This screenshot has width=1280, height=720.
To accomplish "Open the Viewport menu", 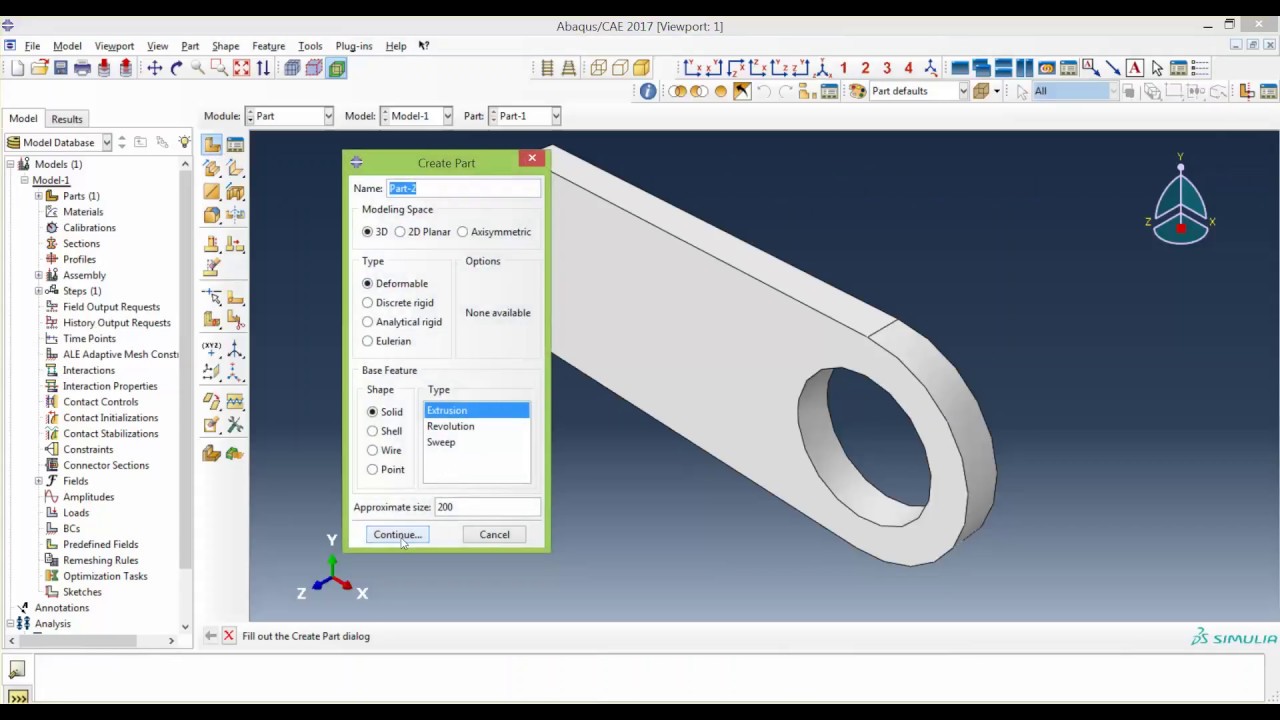I will point(114,46).
